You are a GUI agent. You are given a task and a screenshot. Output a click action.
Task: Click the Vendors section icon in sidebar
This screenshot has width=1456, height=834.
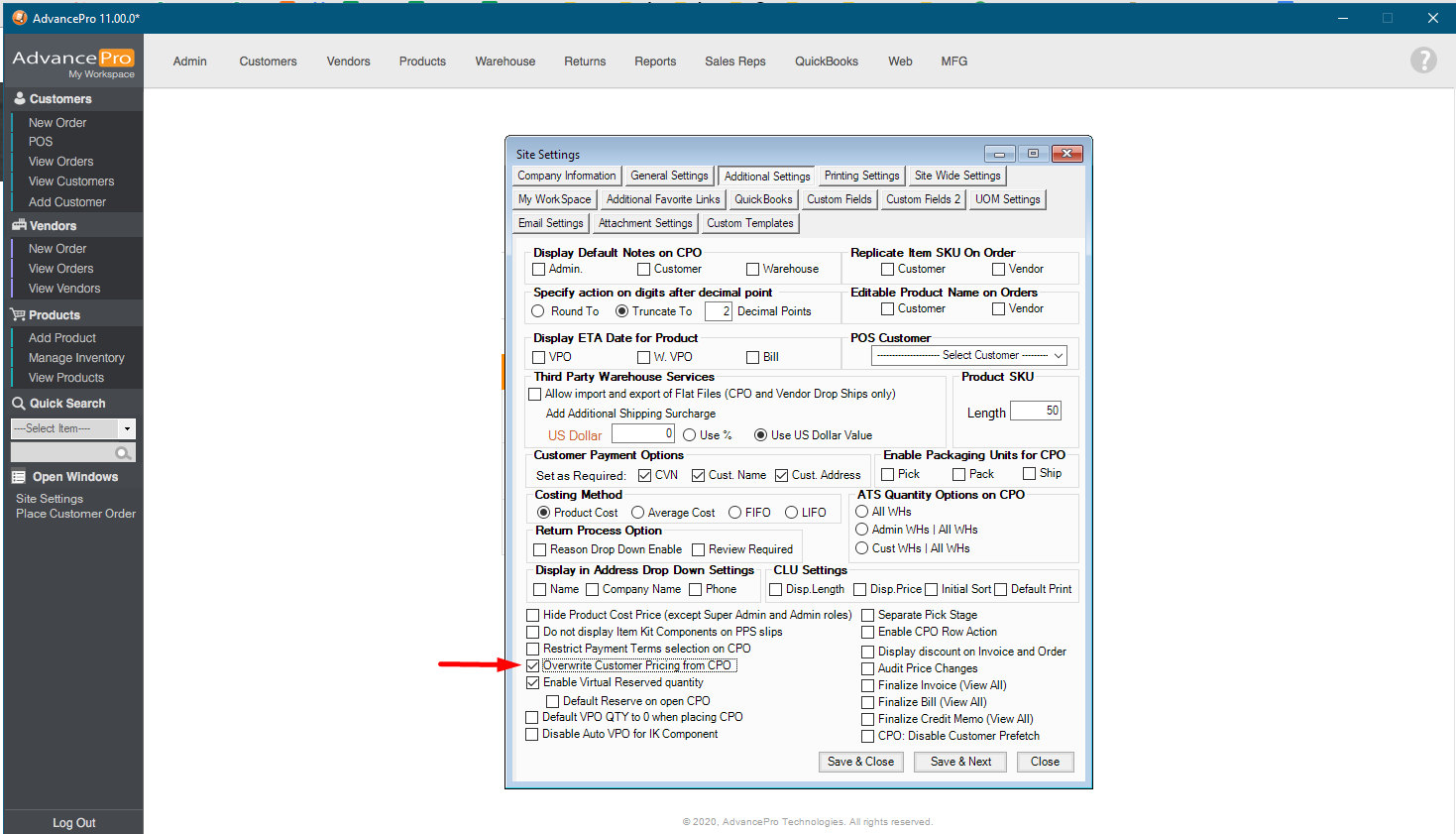point(19,225)
